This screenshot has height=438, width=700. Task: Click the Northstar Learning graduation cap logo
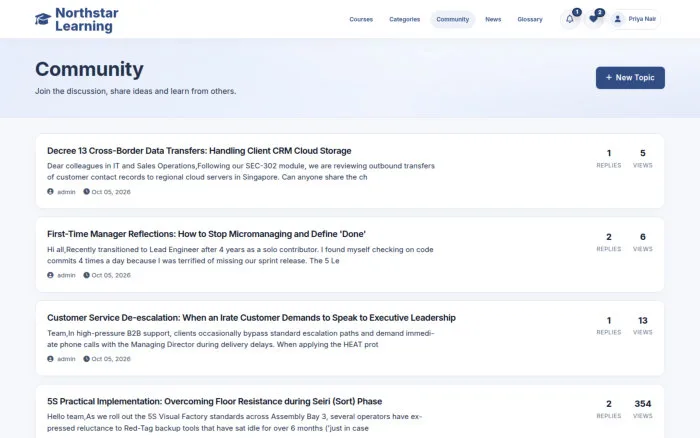pyautogui.click(x=43, y=19)
